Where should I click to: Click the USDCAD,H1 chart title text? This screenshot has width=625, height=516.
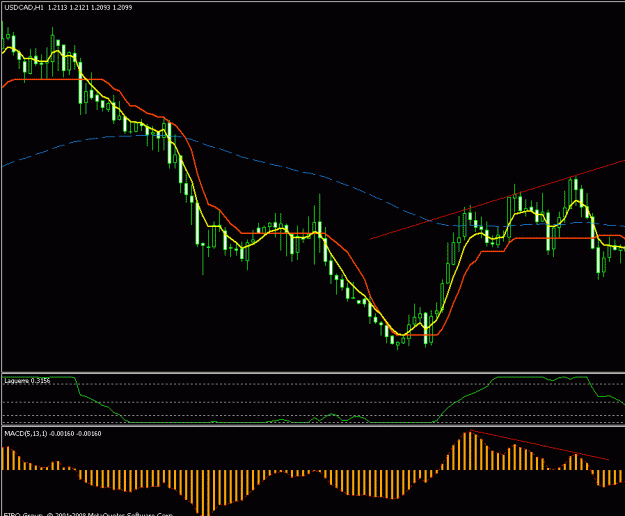68,7
